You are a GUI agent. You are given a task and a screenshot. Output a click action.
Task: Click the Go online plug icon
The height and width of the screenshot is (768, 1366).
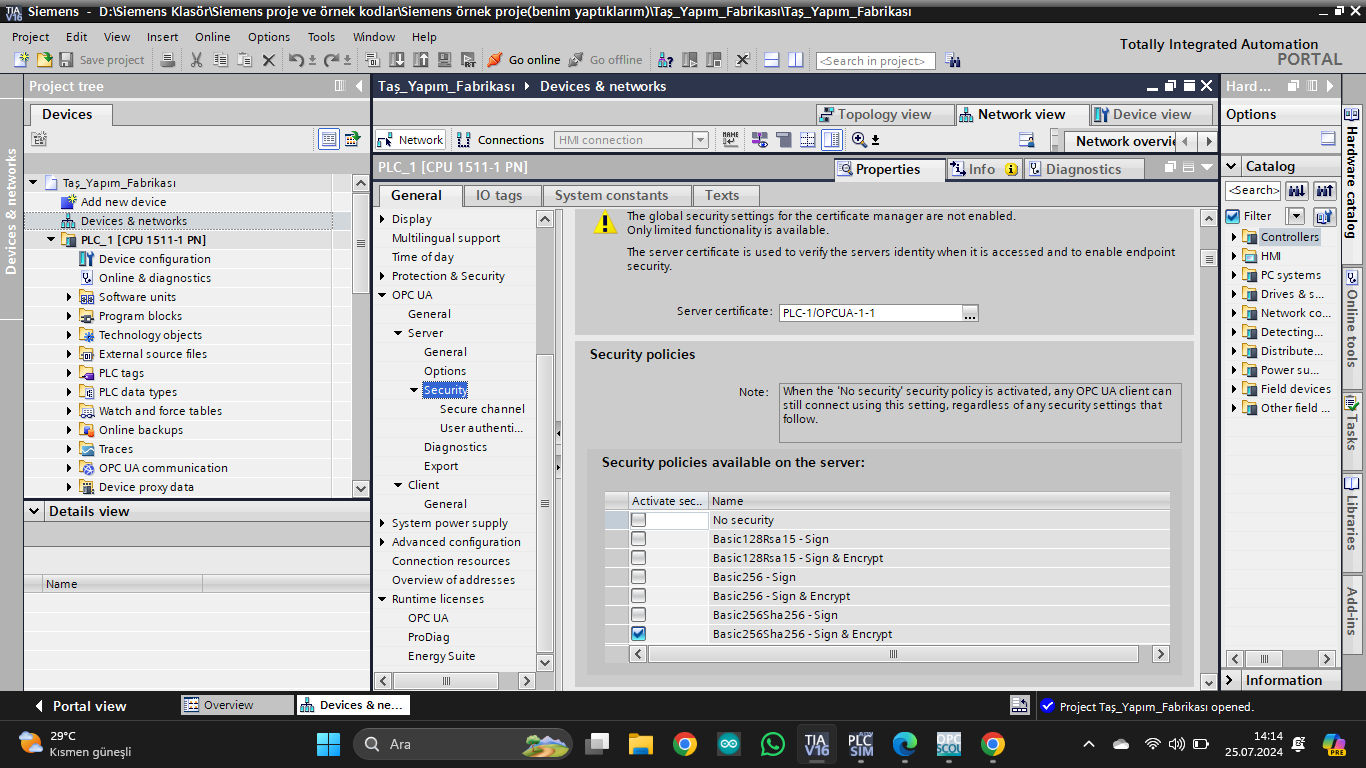[x=495, y=60]
